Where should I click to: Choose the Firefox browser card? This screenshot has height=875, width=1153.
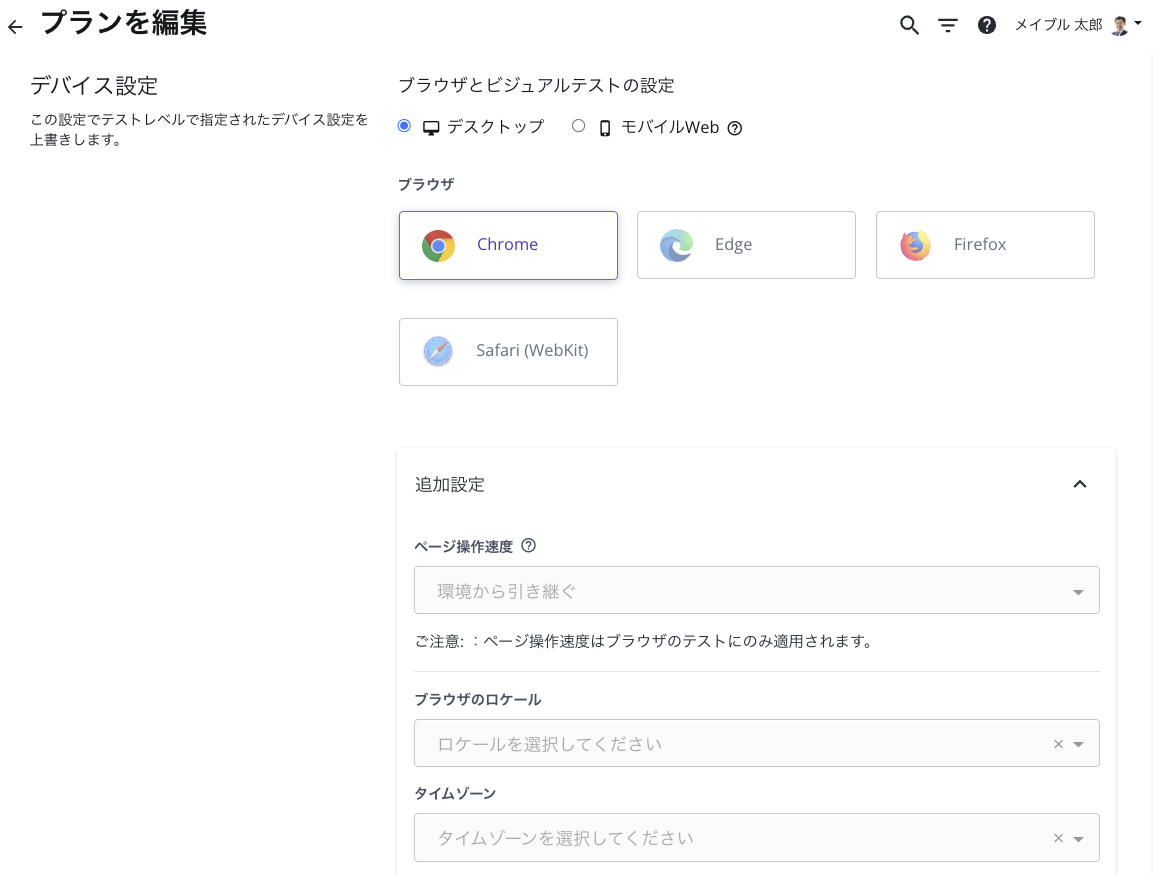tap(985, 245)
